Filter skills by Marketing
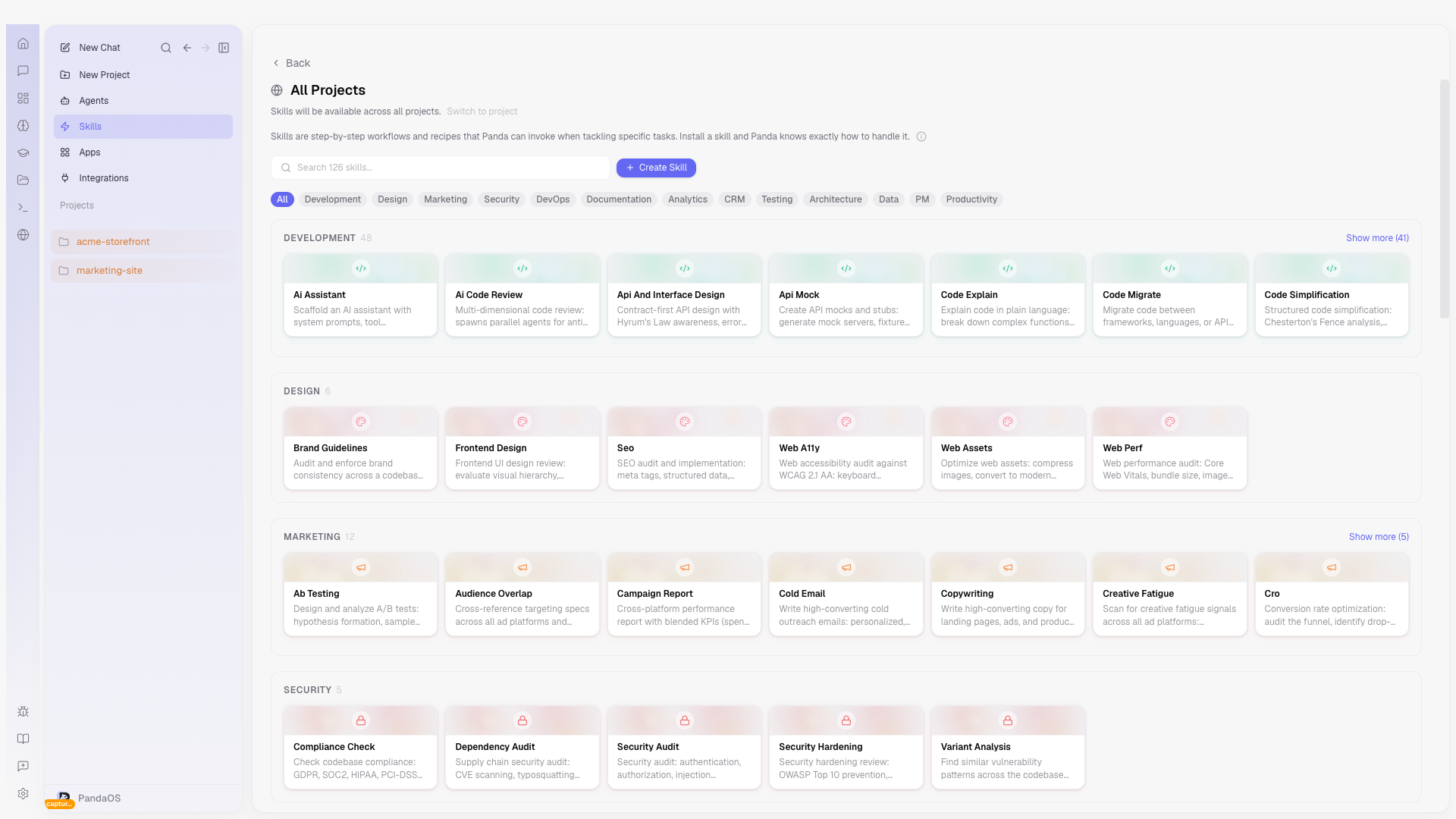 click(445, 199)
